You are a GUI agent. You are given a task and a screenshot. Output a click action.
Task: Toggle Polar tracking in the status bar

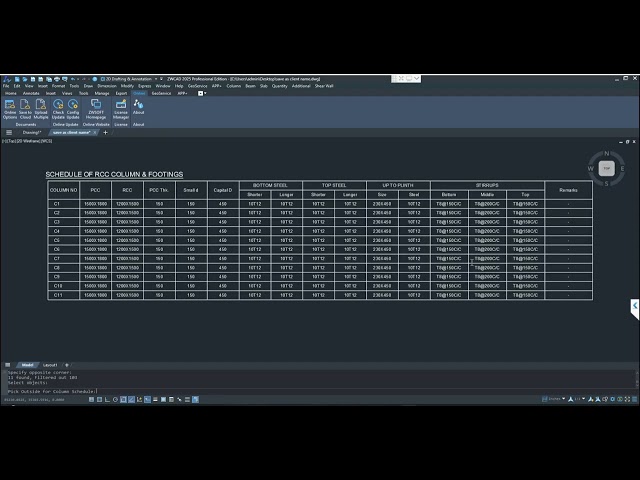tap(115, 399)
